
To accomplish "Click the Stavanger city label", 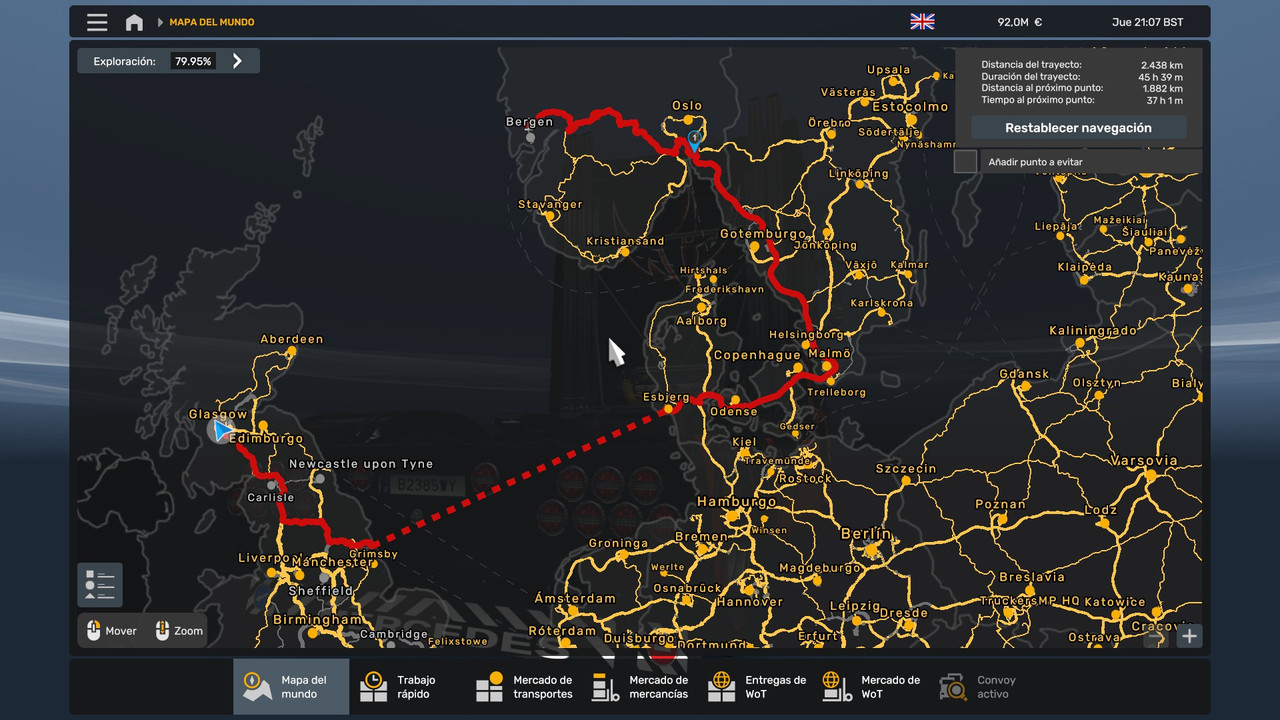I will [x=550, y=204].
